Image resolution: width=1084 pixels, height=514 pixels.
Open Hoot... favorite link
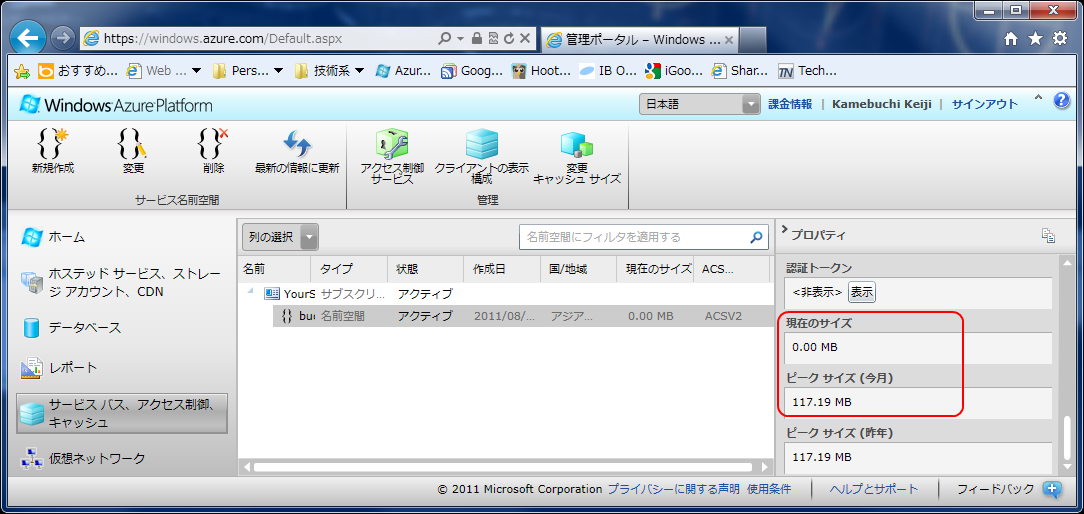[541, 71]
